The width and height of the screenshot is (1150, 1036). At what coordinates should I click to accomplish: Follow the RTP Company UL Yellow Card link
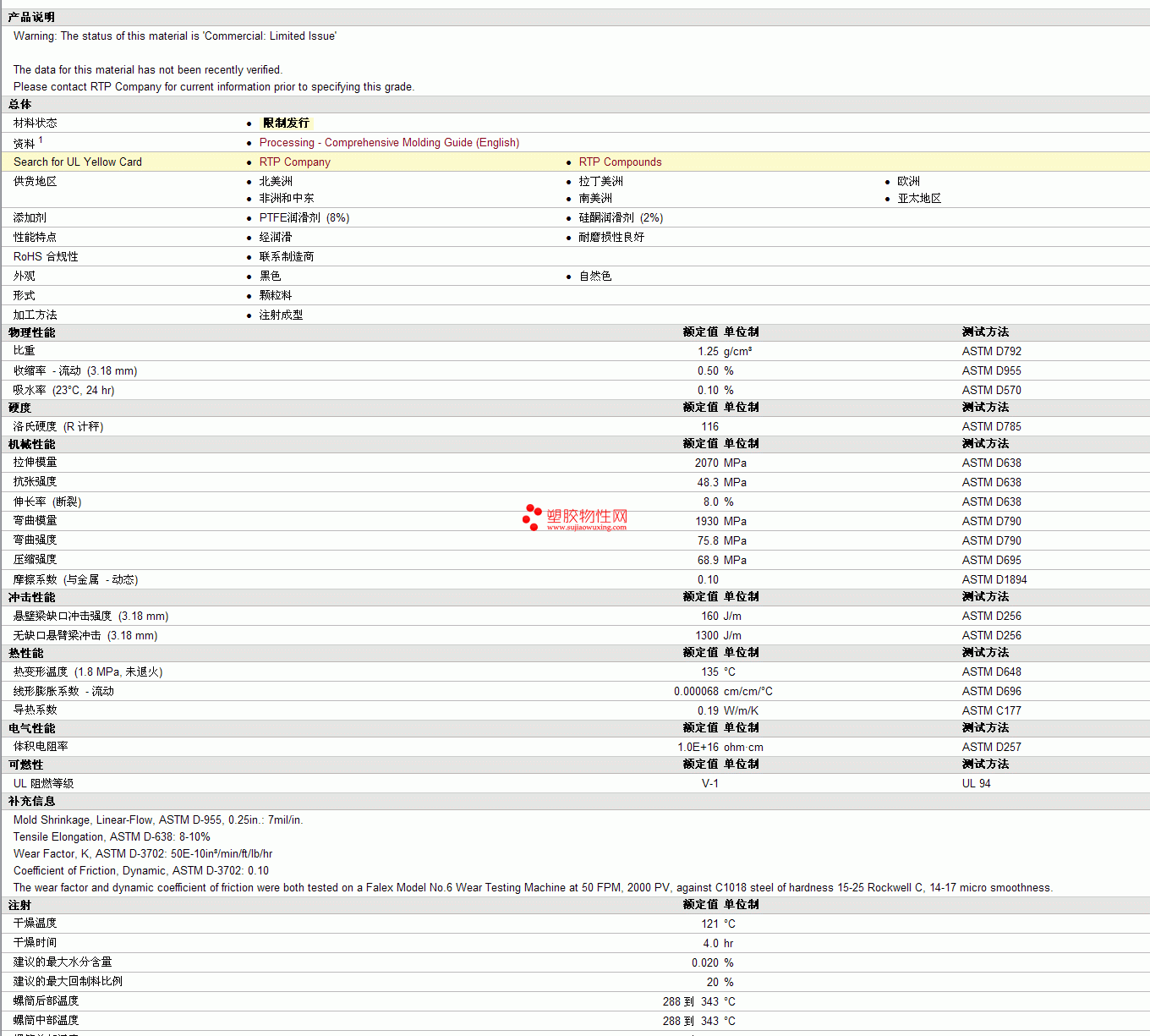[x=294, y=162]
